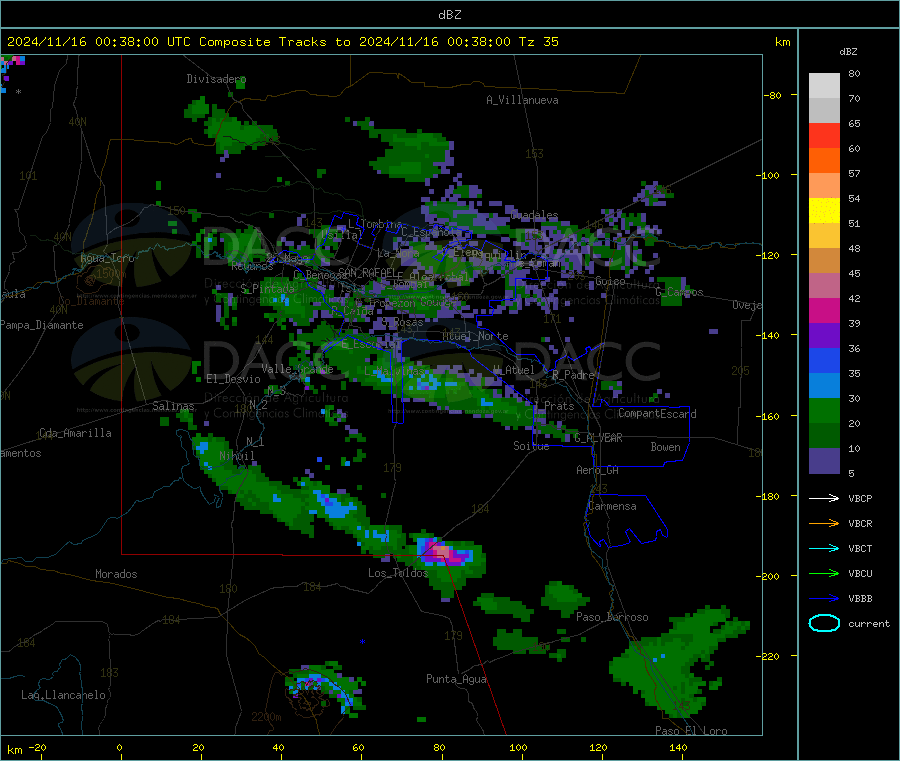Click the 'Salinas' map label
This screenshot has width=900, height=761.
[173, 406]
